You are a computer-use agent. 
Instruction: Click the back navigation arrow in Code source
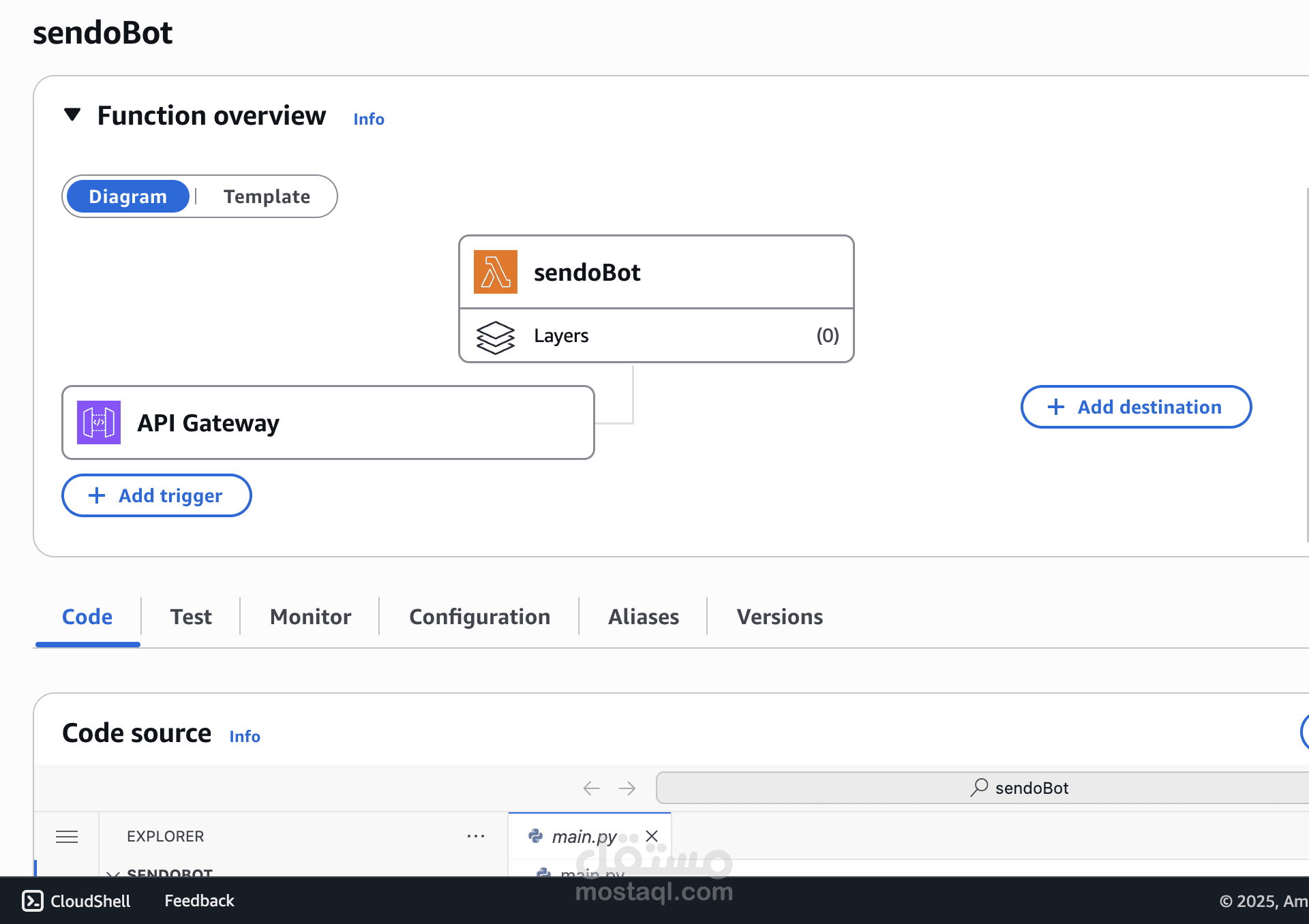pos(590,788)
